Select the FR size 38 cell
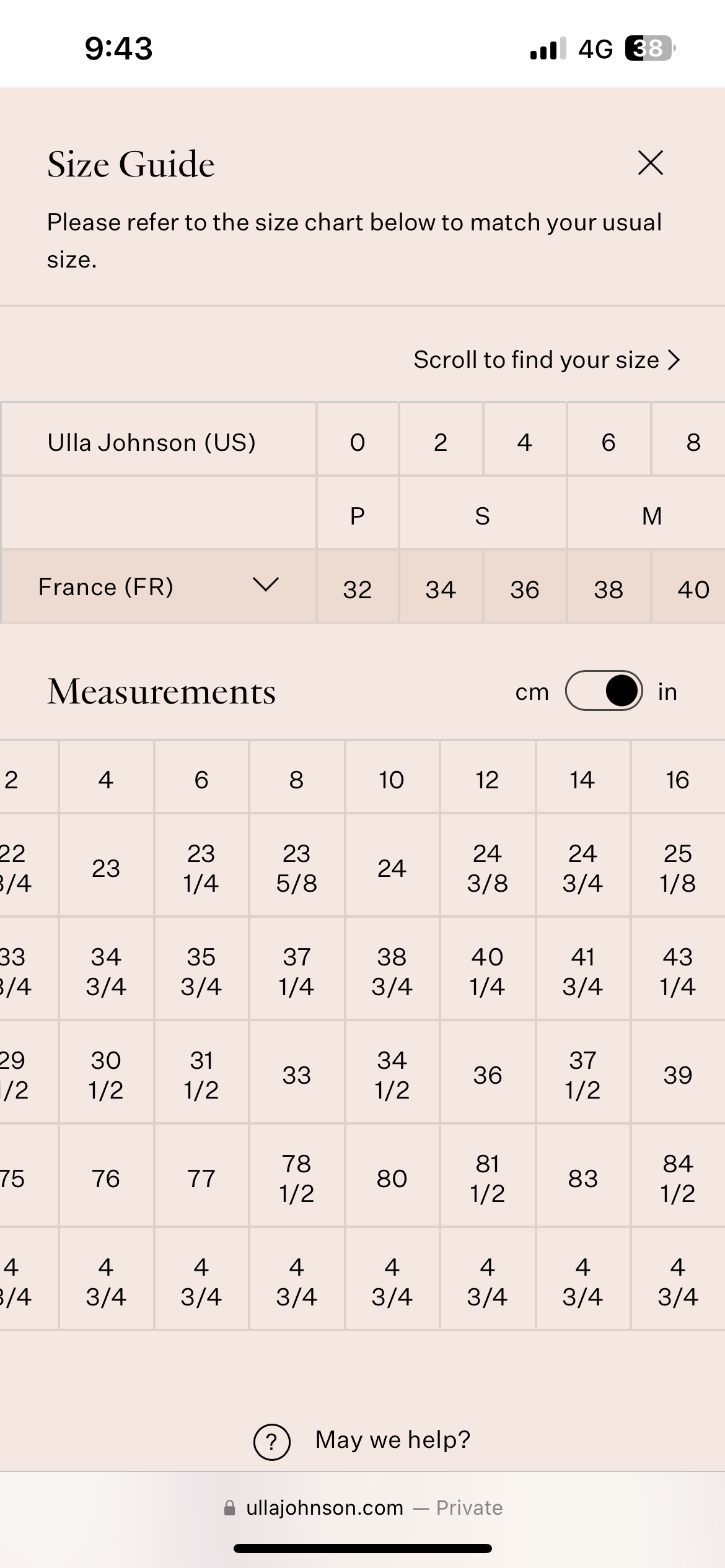725x1568 pixels. click(x=609, y=590)
